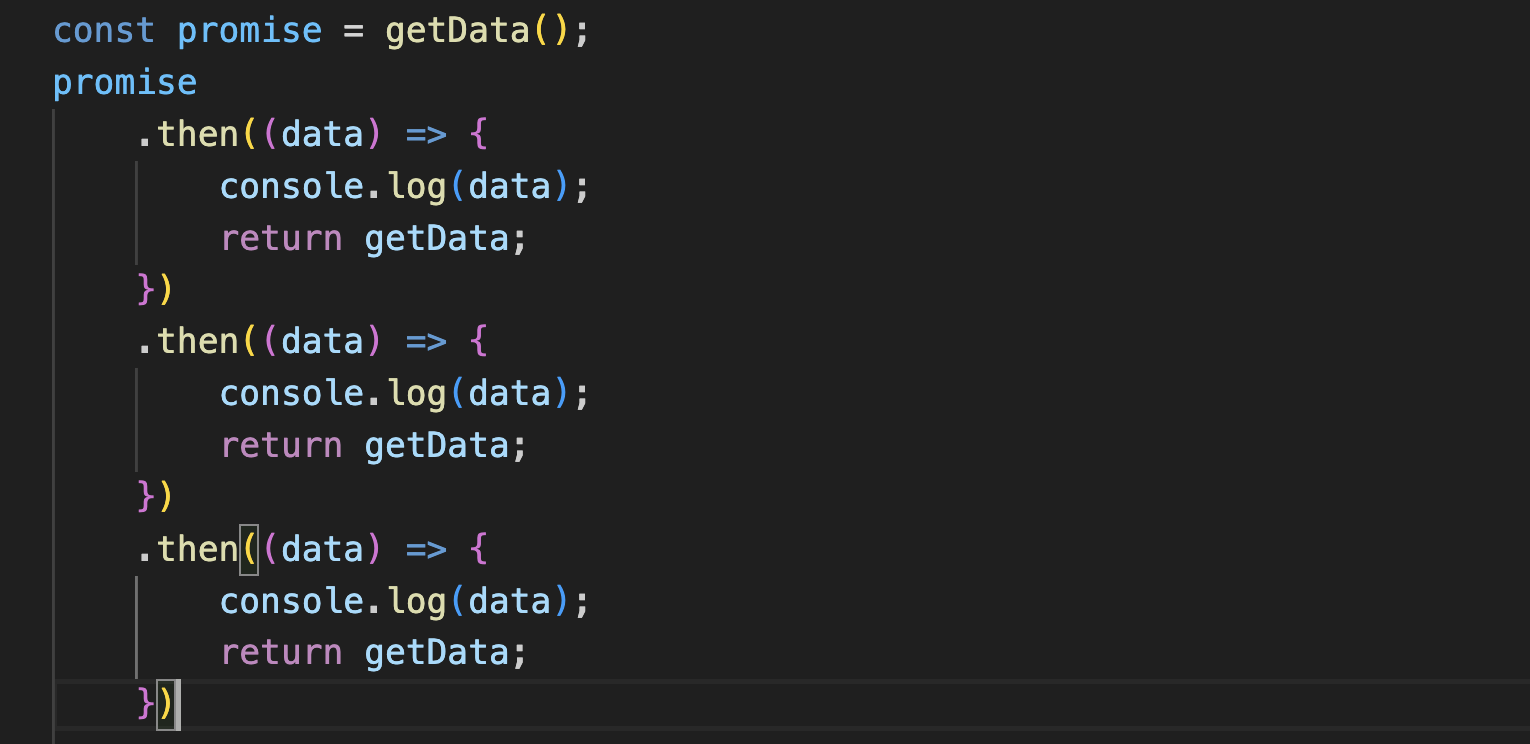Place cursor on standalone promise line
The image size is (1530, 744).
(125, 82)
